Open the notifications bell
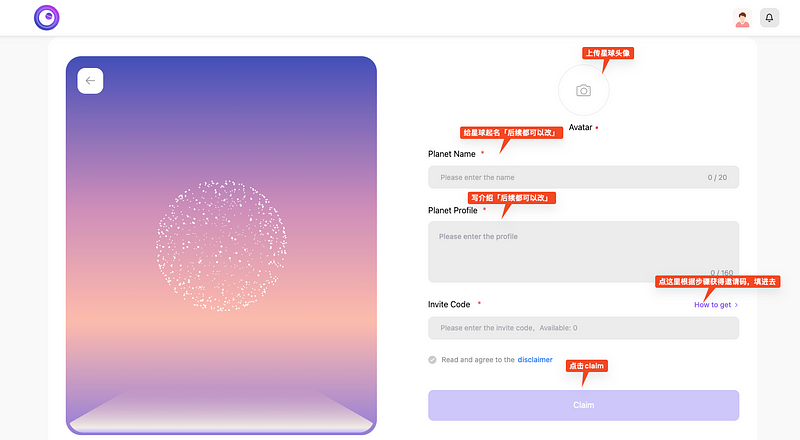 [769, 17]
